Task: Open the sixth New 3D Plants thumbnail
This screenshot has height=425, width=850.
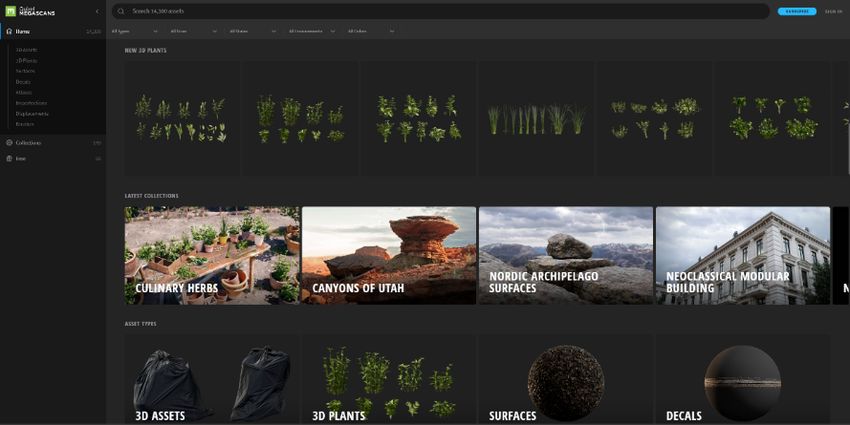Action: (772, 118)
